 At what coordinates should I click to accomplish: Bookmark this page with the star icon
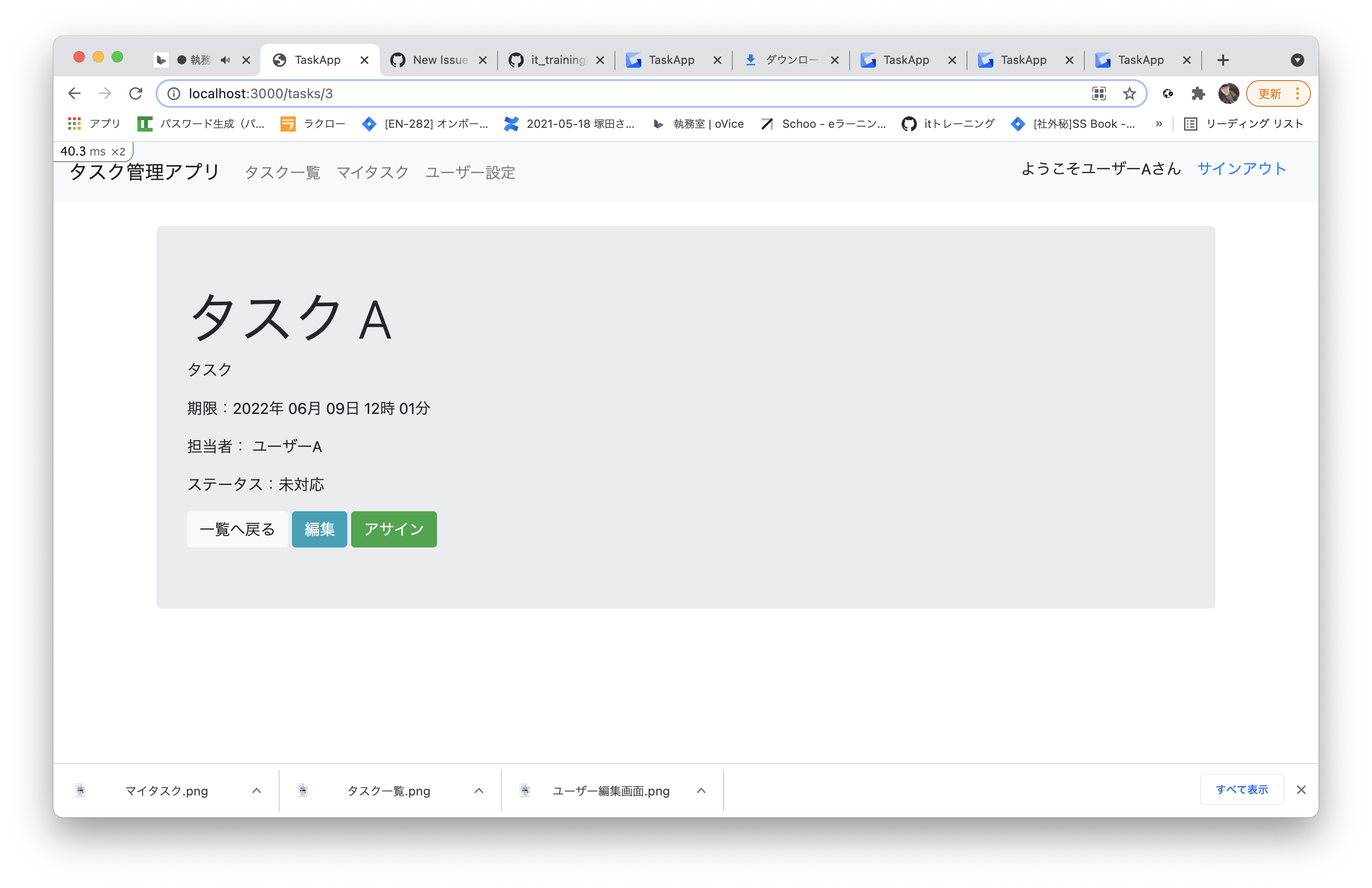[x=1129, y=93]
